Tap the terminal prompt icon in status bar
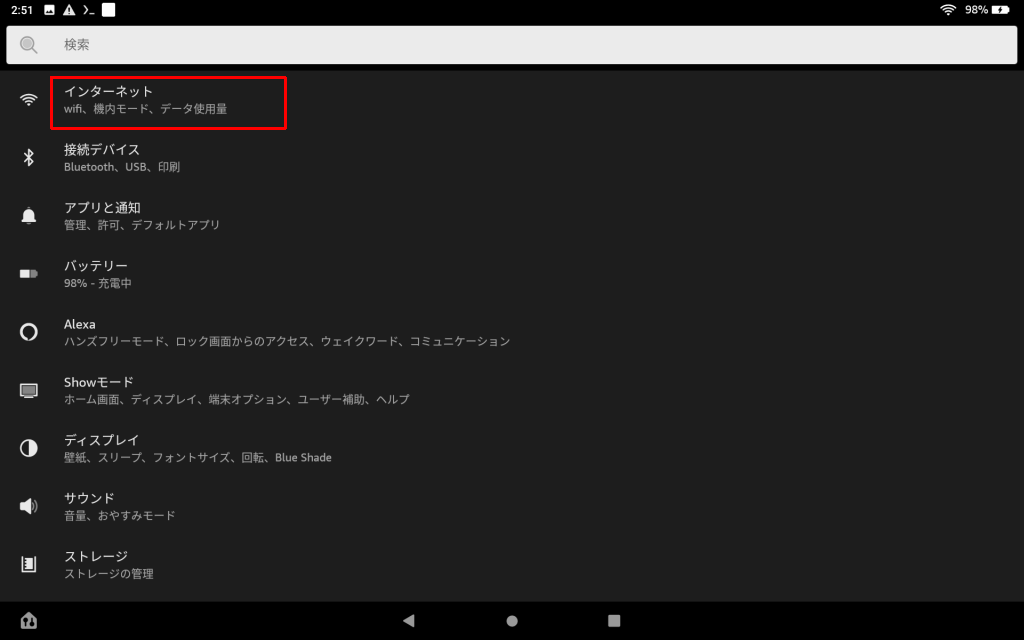1024x640 pixels. (89, 10)
